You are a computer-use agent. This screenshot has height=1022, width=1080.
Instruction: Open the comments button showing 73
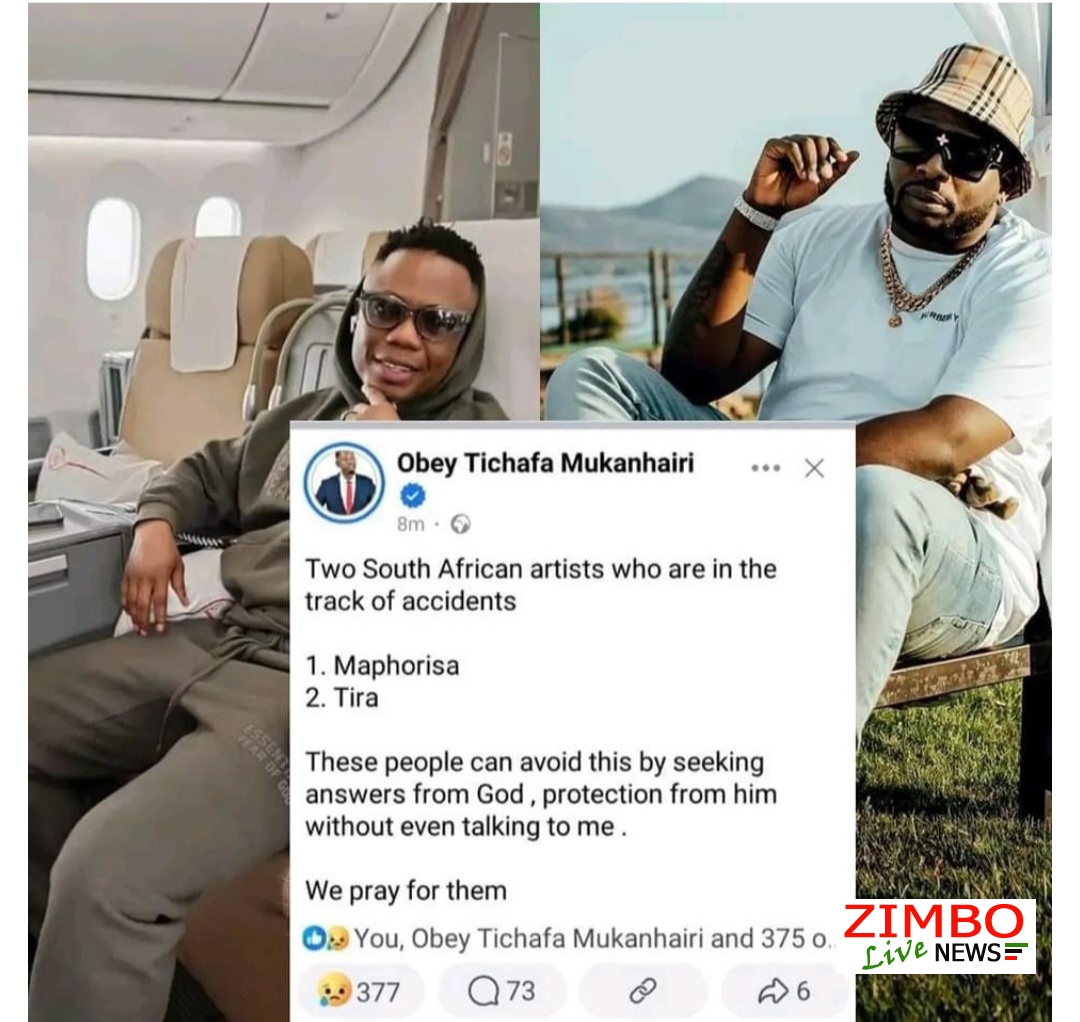501,992
